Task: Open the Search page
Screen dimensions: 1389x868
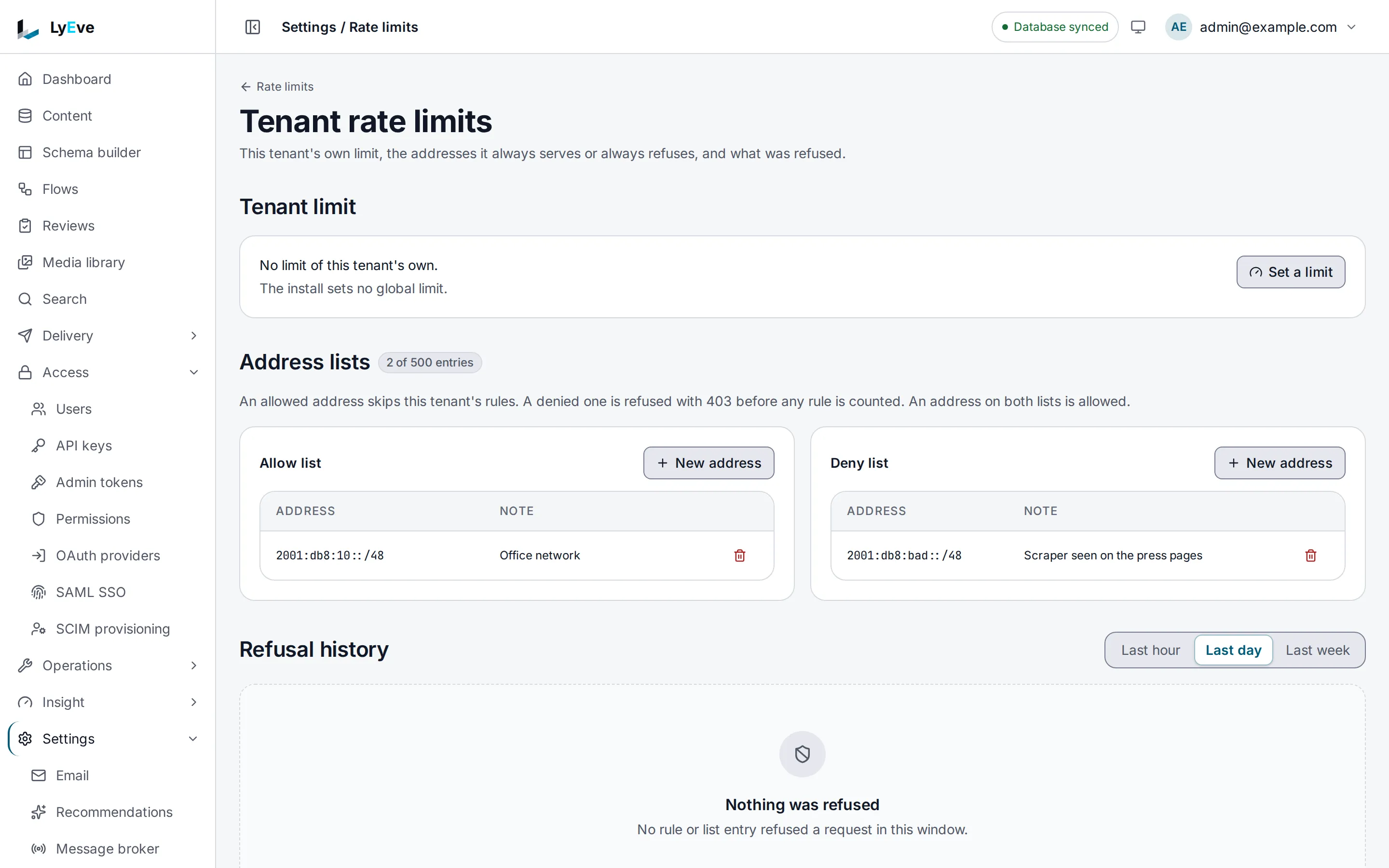Action: (x=108, y=299)
